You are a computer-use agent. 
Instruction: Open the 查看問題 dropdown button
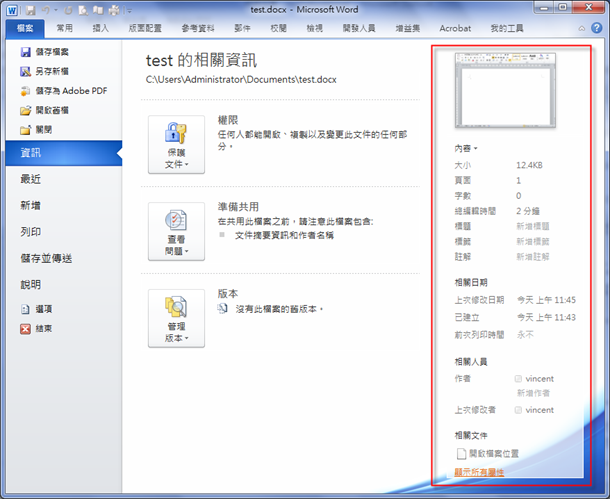(x=176, y=231)
